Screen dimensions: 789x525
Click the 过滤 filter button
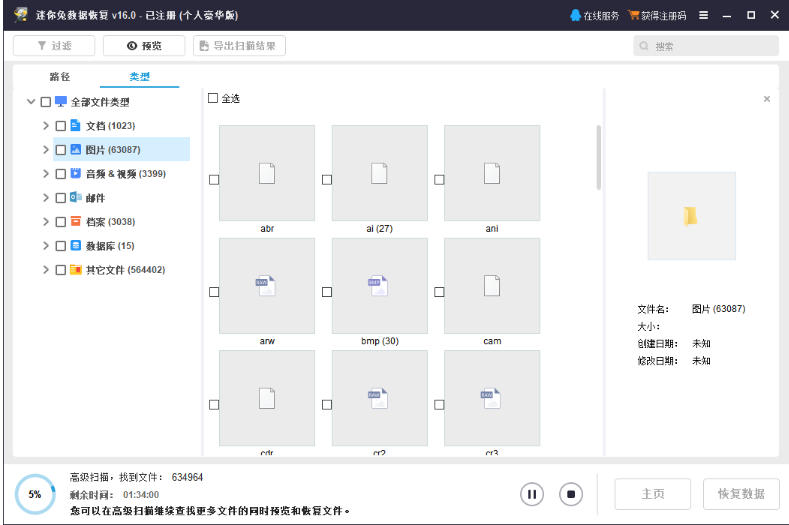tap(54, 46)
